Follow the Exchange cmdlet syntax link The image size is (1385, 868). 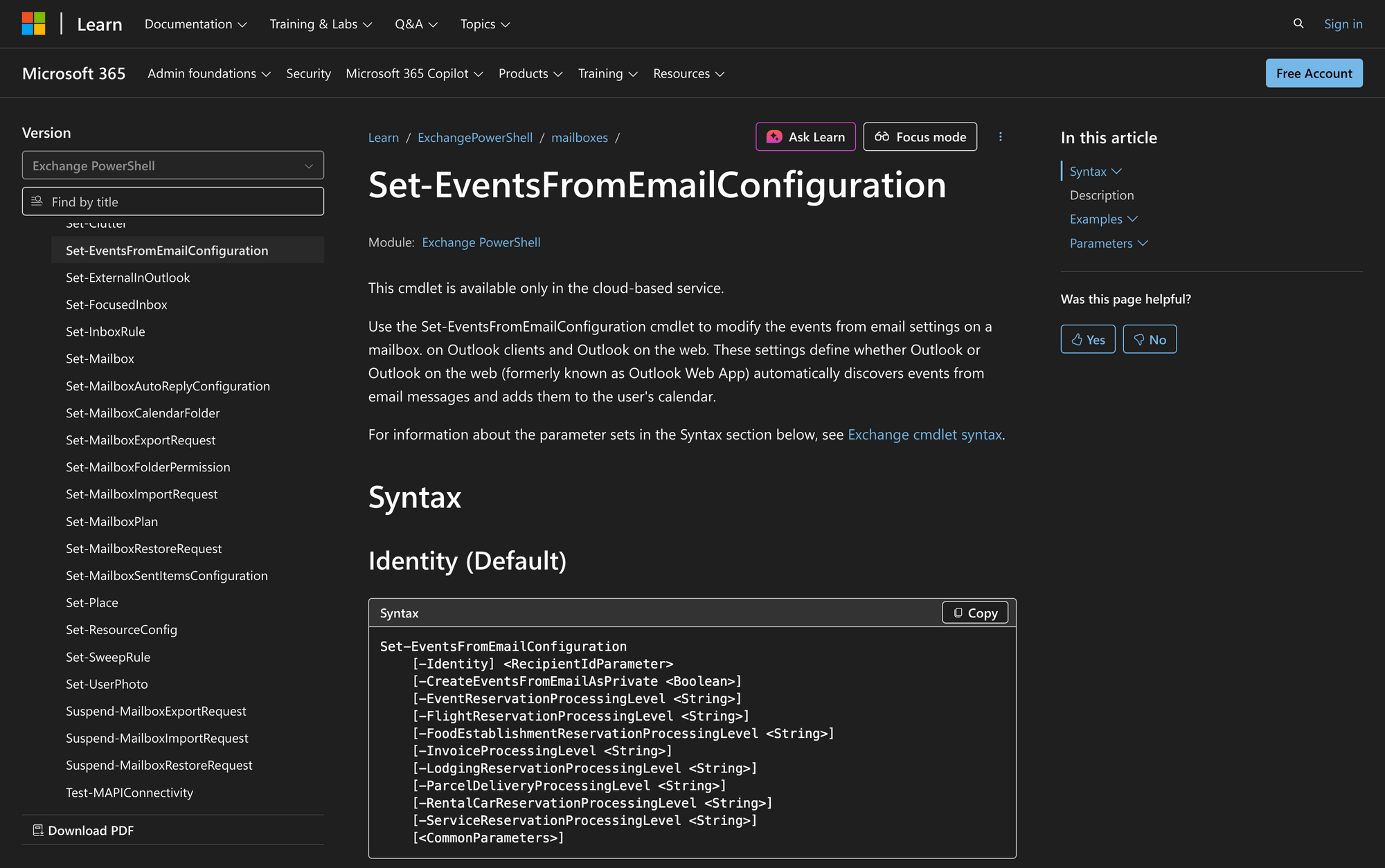coord(924,435)
